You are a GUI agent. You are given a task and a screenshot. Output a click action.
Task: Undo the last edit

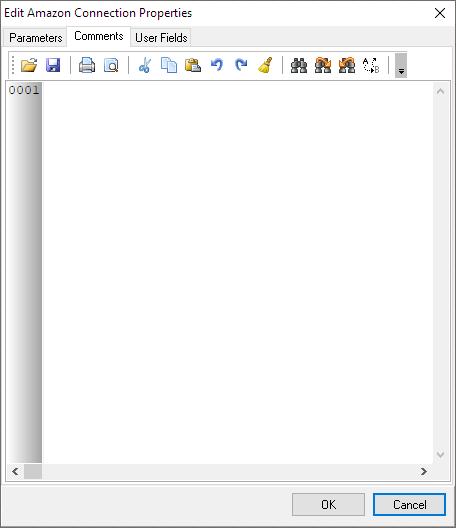pyautogui.click(x=217, y=65)
